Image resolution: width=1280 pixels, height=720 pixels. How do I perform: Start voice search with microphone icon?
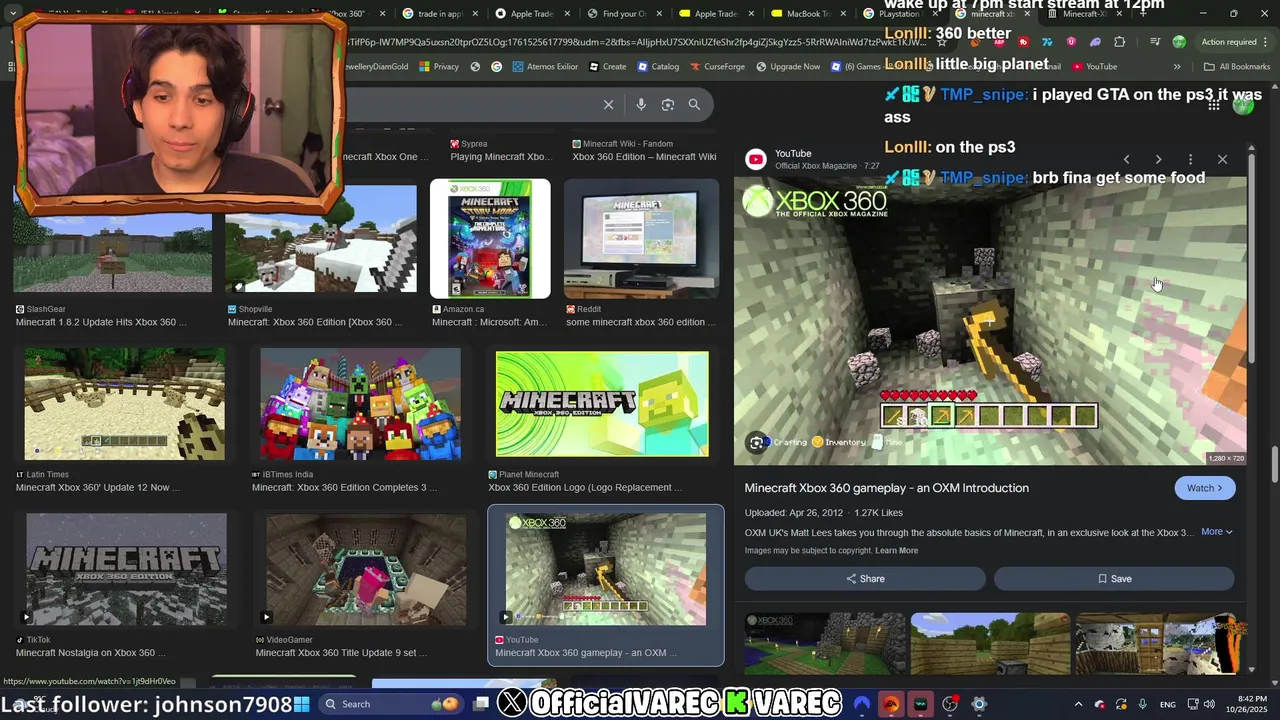[641, 104]
